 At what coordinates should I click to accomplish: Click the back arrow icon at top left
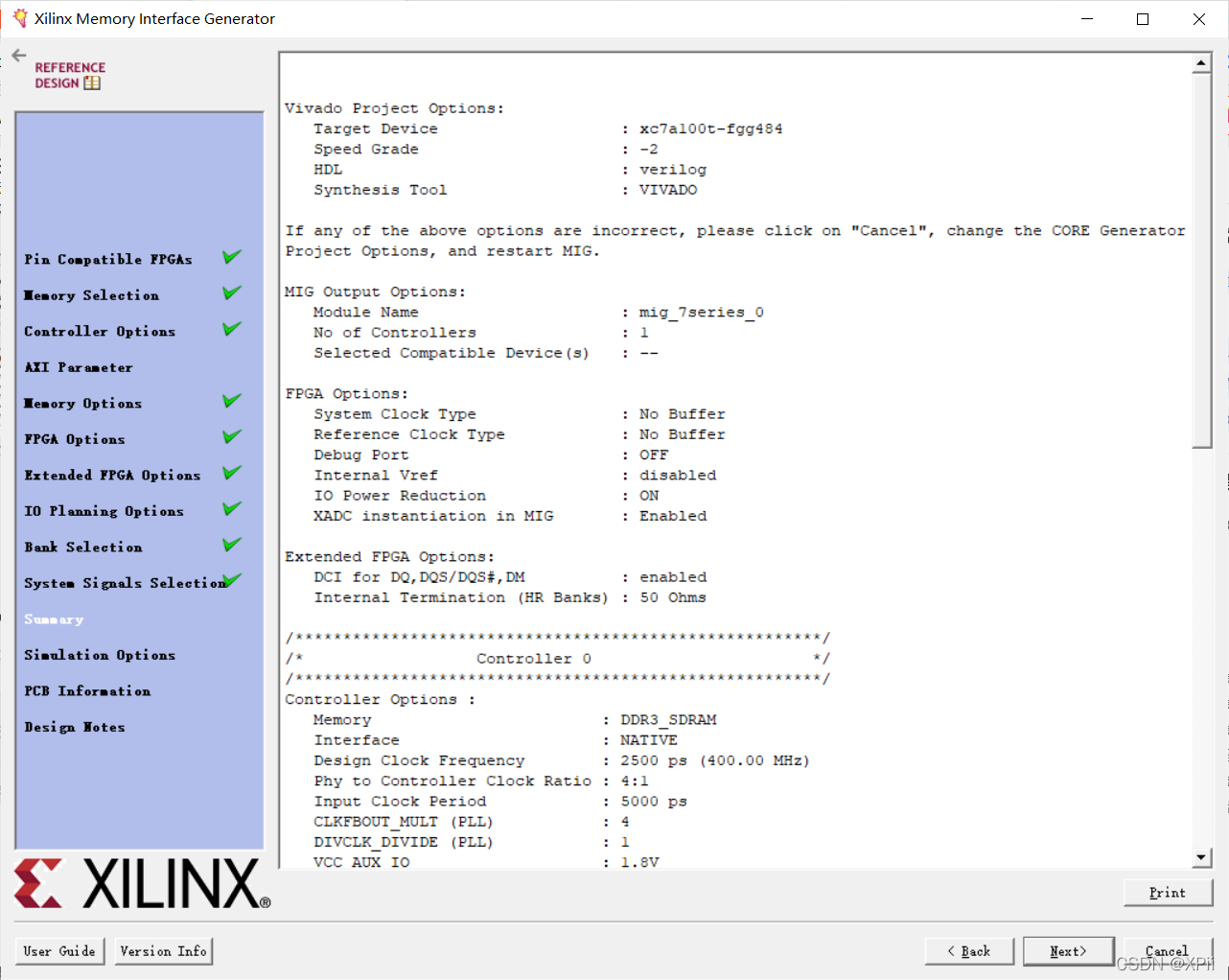(x=19, y=56)
